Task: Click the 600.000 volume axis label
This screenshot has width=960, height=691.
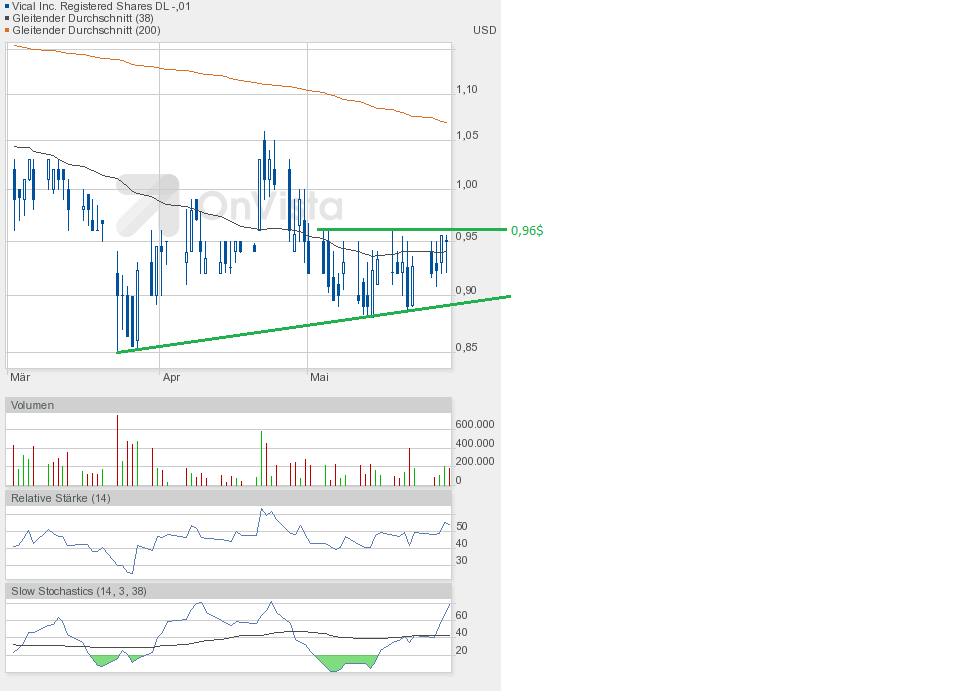Action: [x=475, y=424]
